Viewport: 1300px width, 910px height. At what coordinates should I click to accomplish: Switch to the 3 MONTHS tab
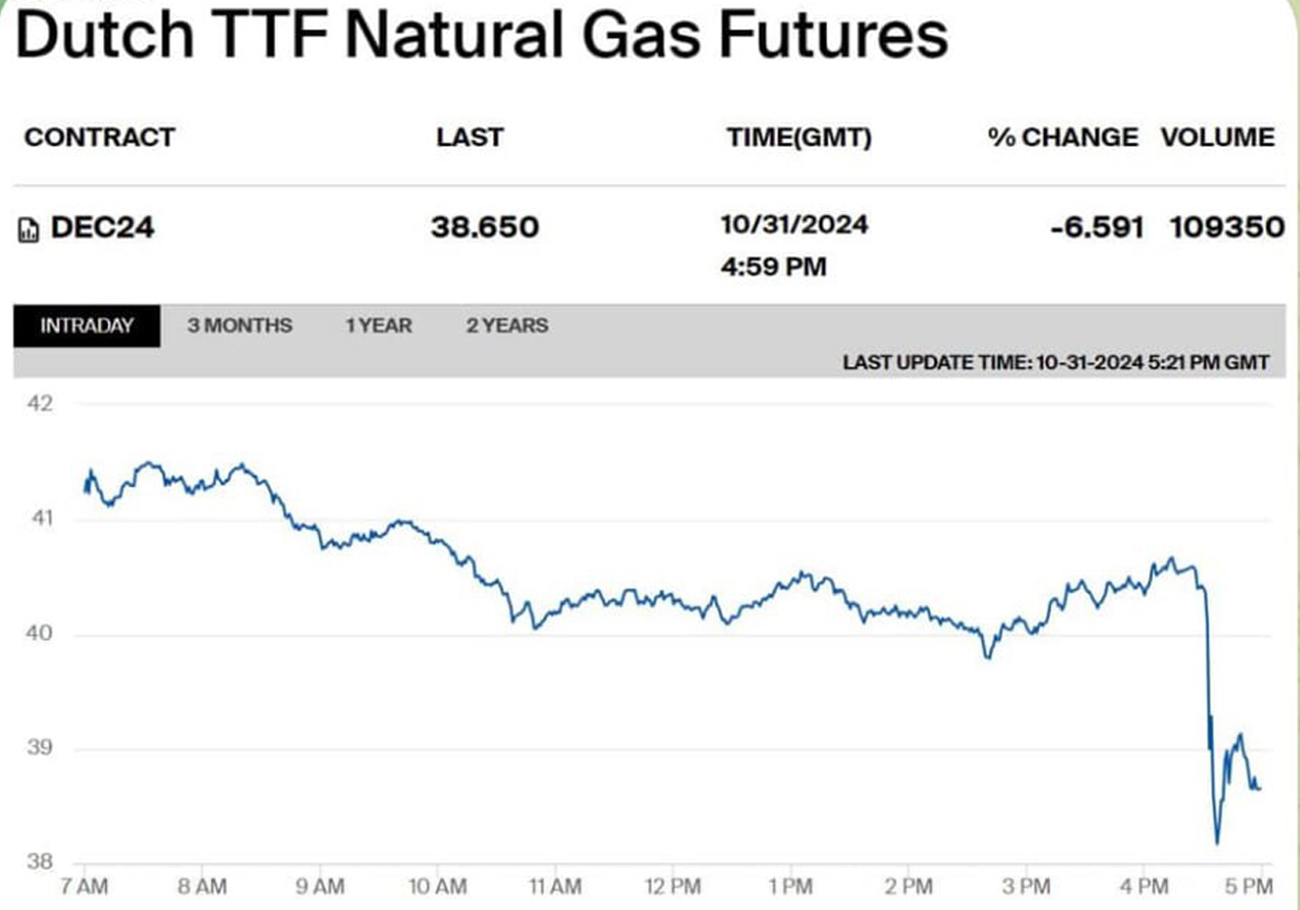(x=240, y=326)
